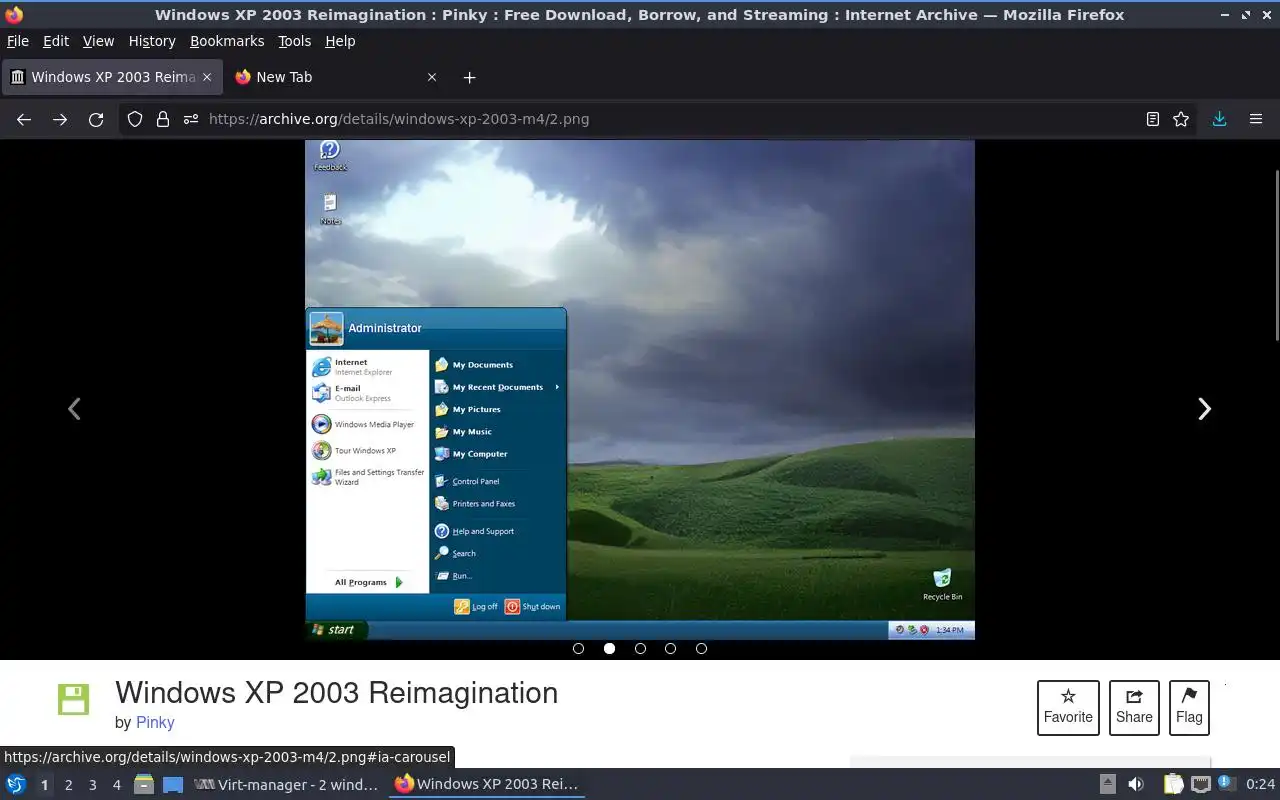
Task: Open a new tab with the plus button
Action: click(469, 77)
